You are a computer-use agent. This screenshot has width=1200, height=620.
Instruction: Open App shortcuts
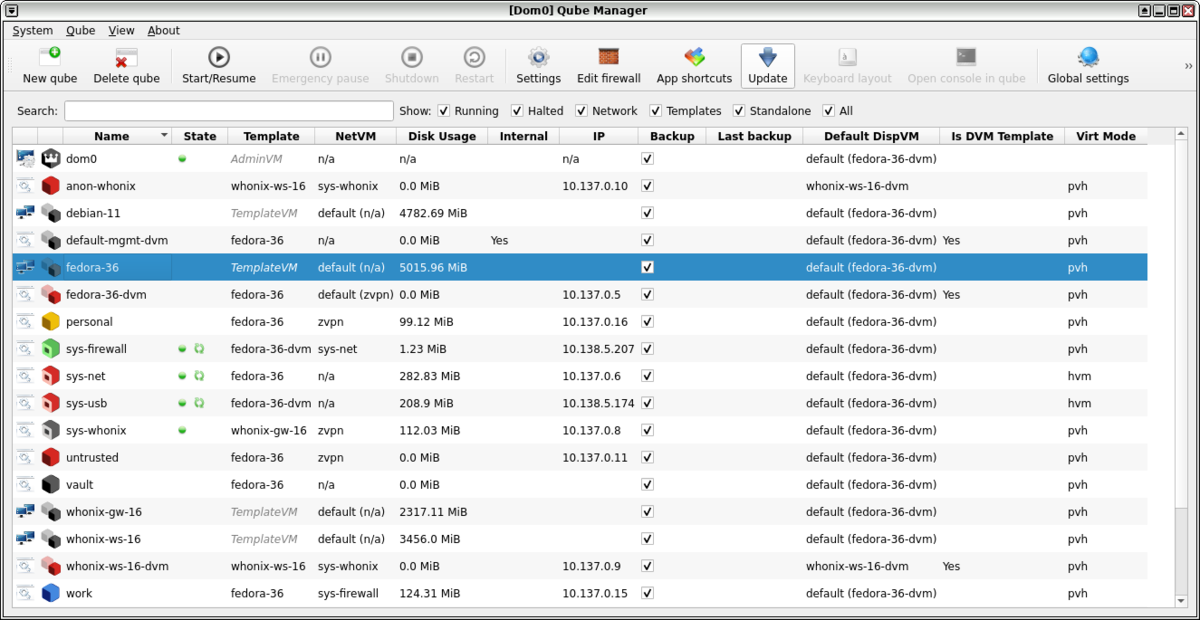tap(694, 66)
